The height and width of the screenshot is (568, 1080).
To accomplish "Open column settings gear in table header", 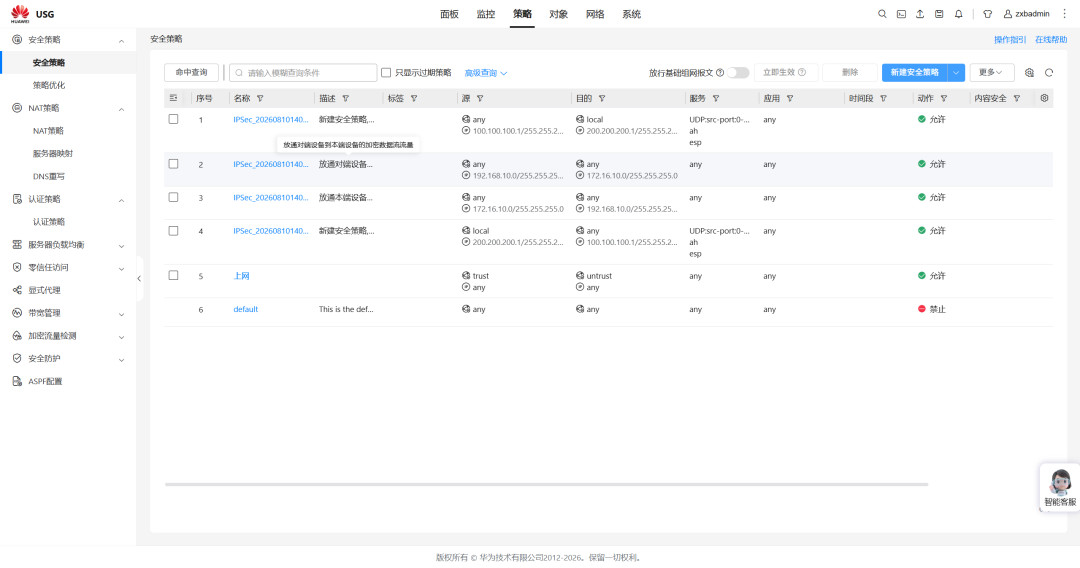I will (1044, 98).
